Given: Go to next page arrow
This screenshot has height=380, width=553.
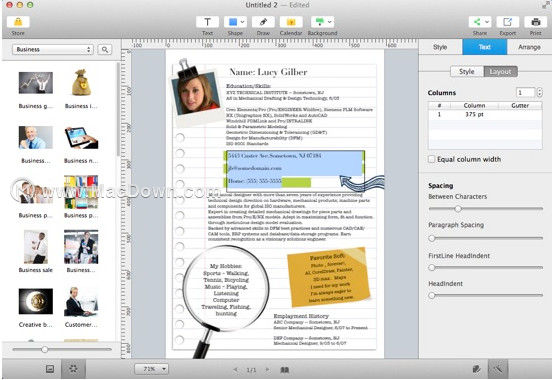Looking at the screenshot, I should point(267,369).
